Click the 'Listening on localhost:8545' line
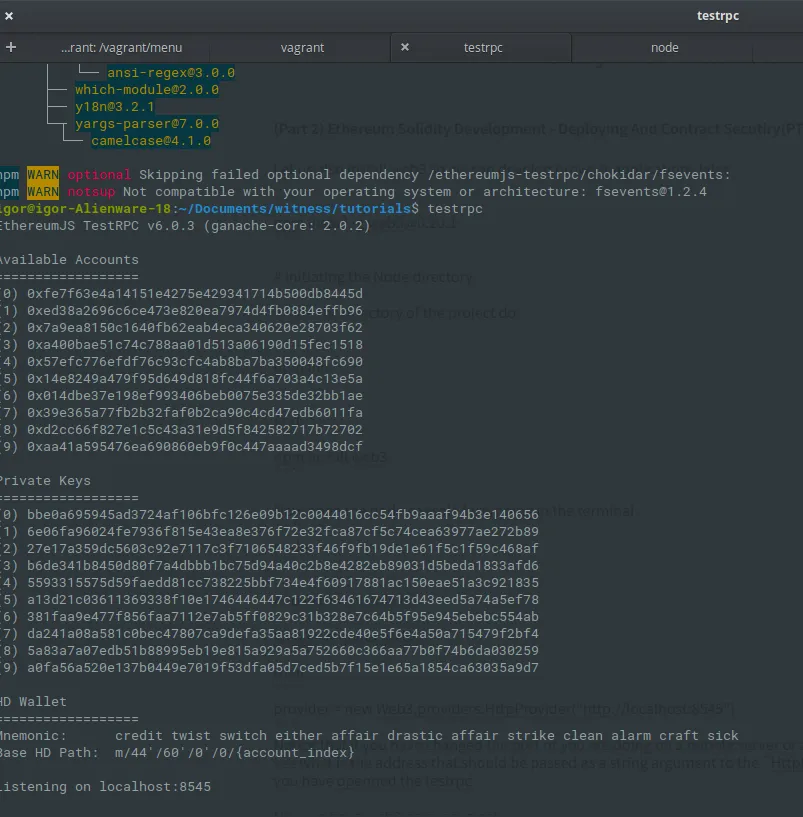The height and width of the screenshot is (817, 803). coord(105,787)
